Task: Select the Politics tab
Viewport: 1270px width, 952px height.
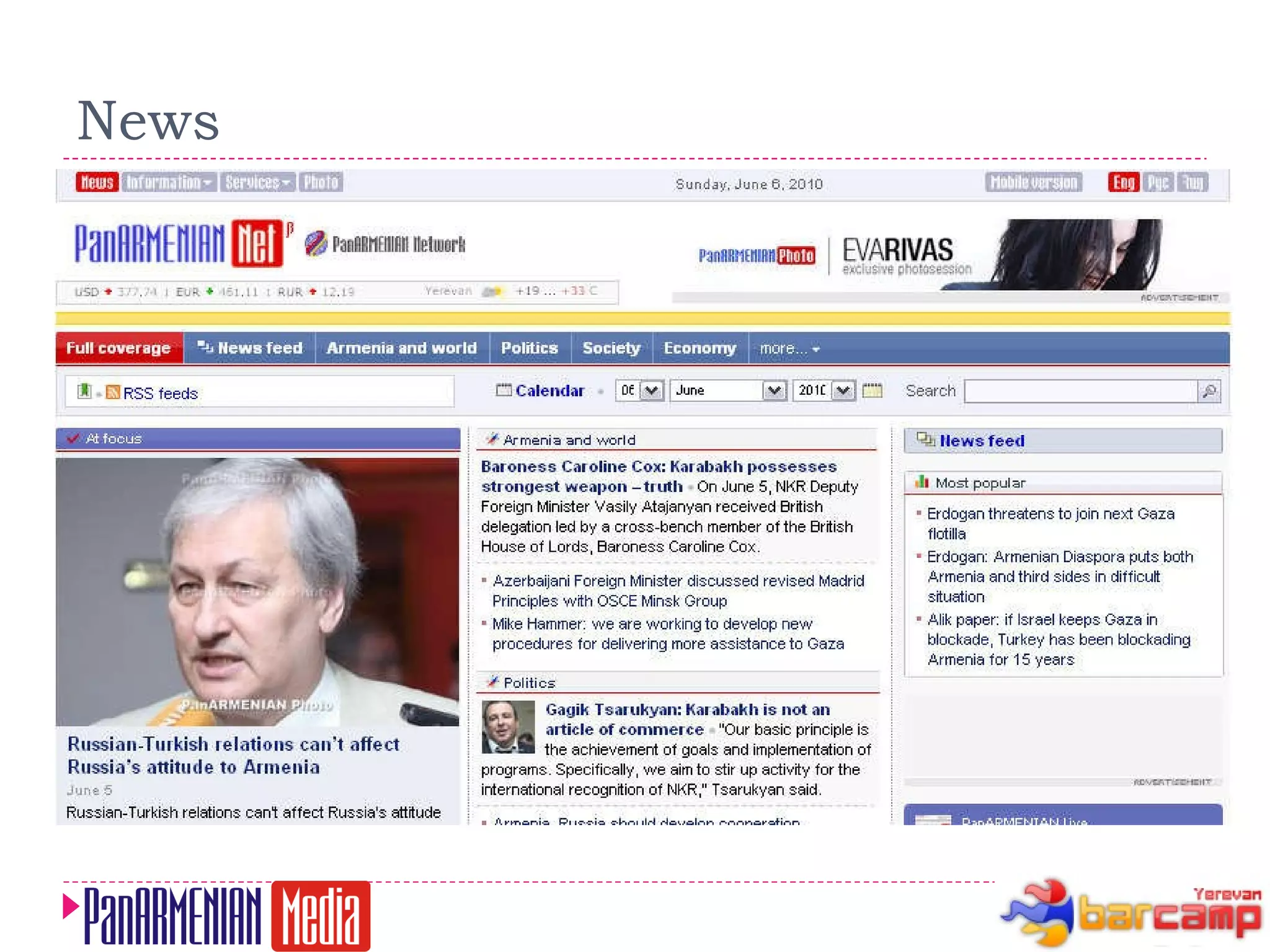Action: click(x=529, y=348)
